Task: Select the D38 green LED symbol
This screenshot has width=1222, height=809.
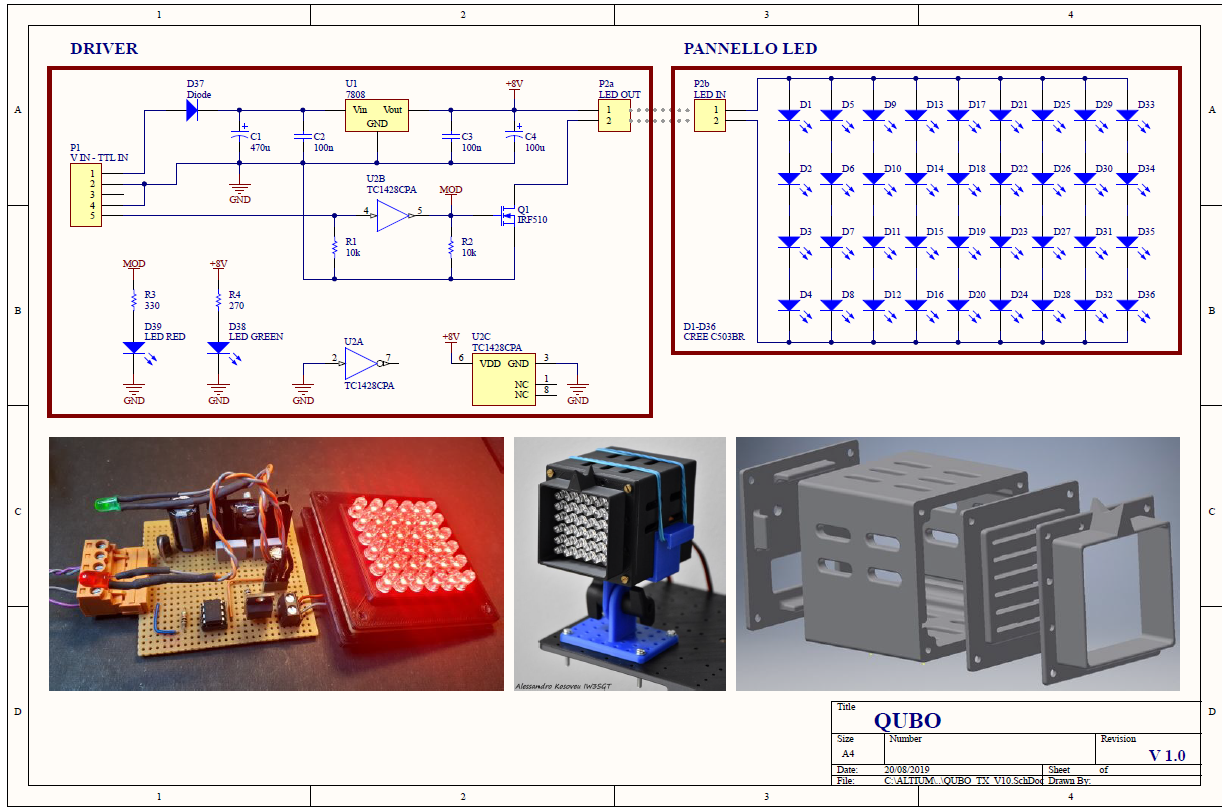Action: tap(218, 348)
